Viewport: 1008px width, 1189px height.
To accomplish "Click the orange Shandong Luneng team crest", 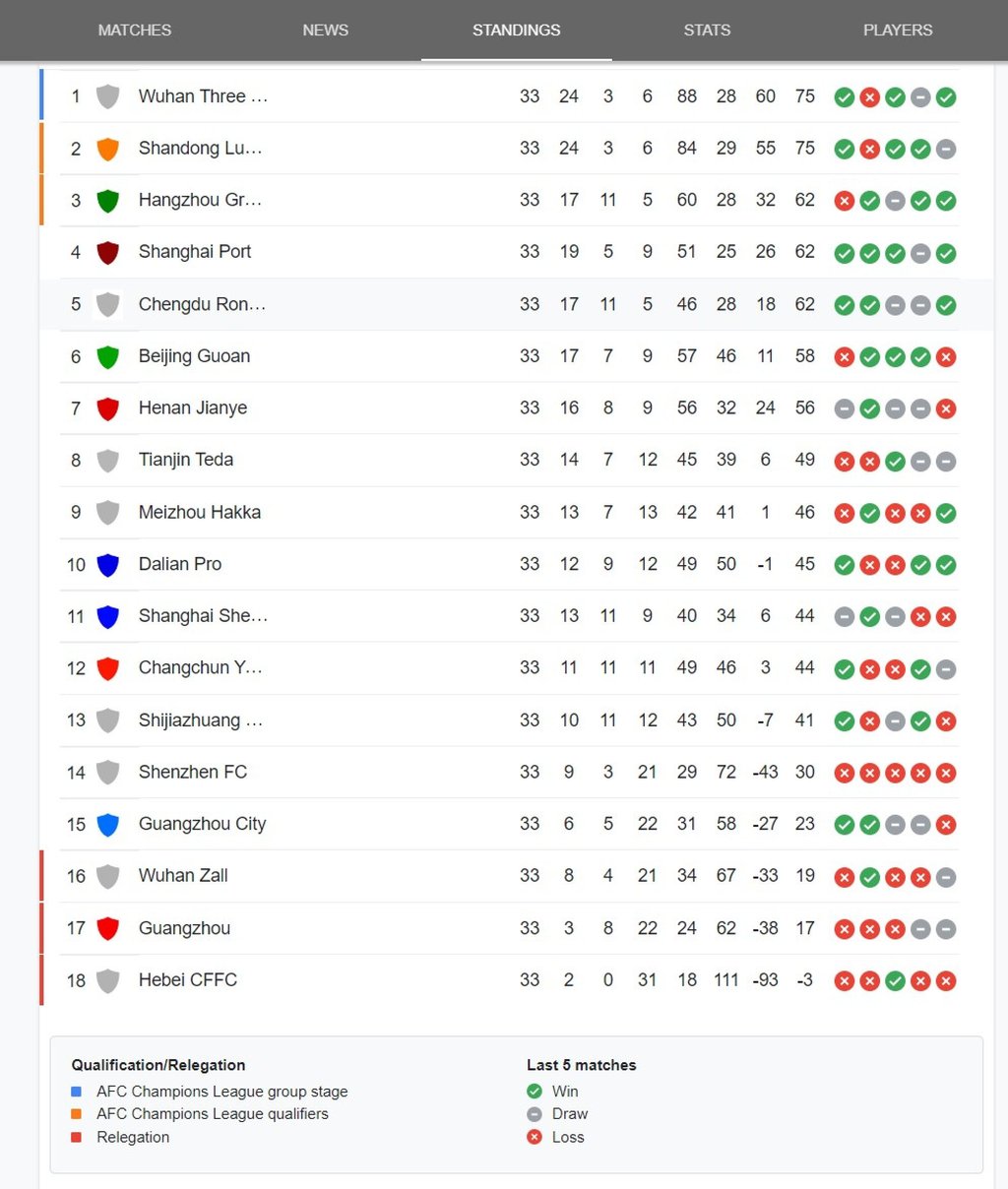I will click(x=108, y=149).
